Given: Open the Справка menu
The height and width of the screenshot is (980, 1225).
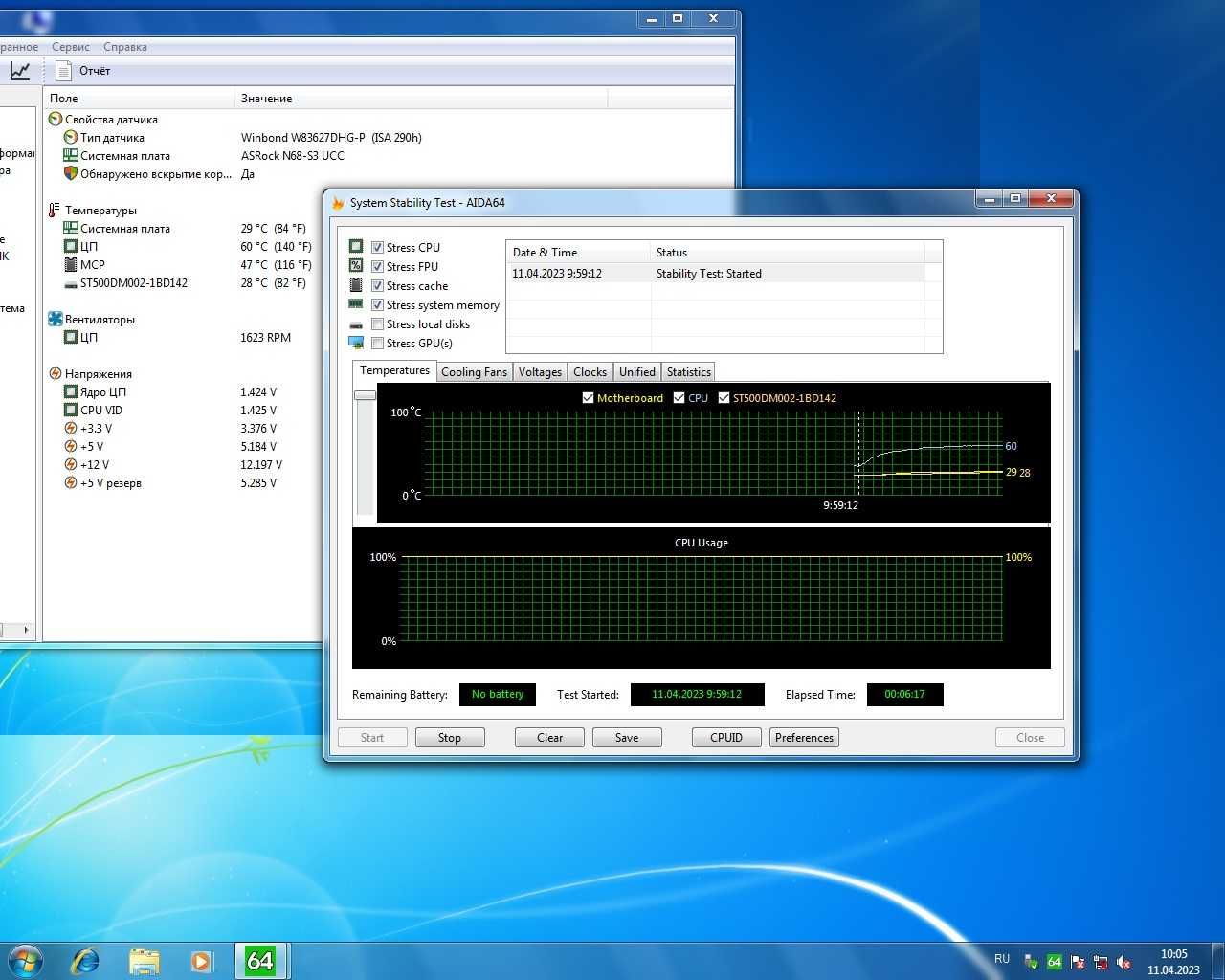Looking at the screenshot, I should [125, 47].
